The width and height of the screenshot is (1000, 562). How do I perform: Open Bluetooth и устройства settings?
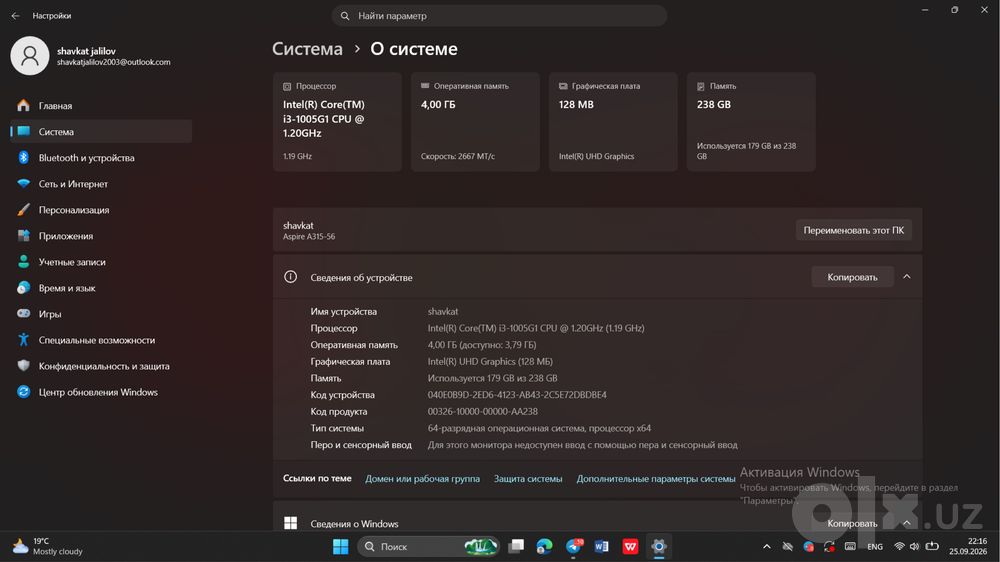point(101,158)
